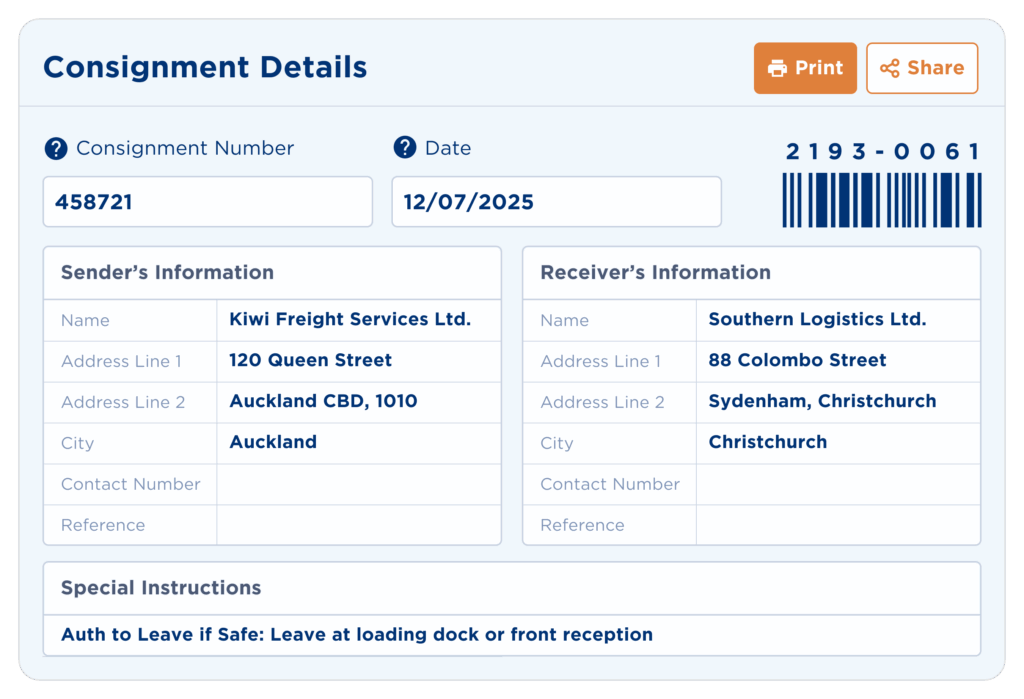Select sender address 120 Queen Street

click(310, 360)
